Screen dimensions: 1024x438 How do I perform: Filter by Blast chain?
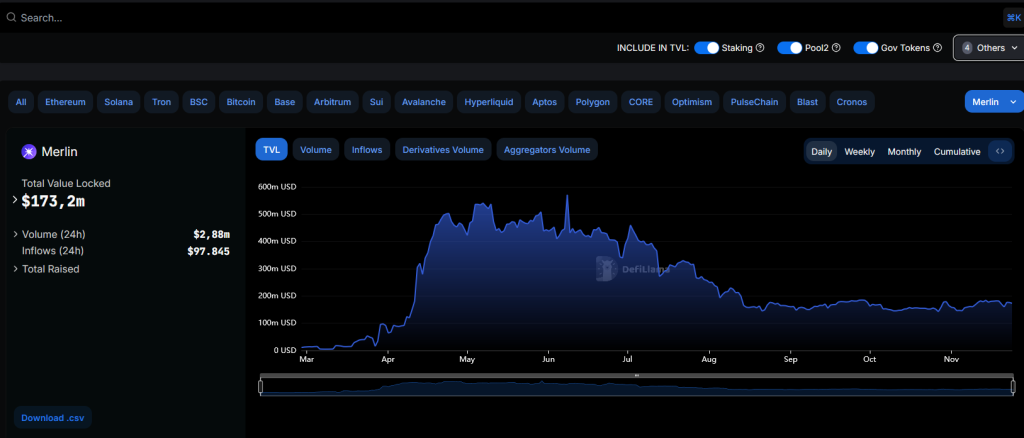pos(807,102)
